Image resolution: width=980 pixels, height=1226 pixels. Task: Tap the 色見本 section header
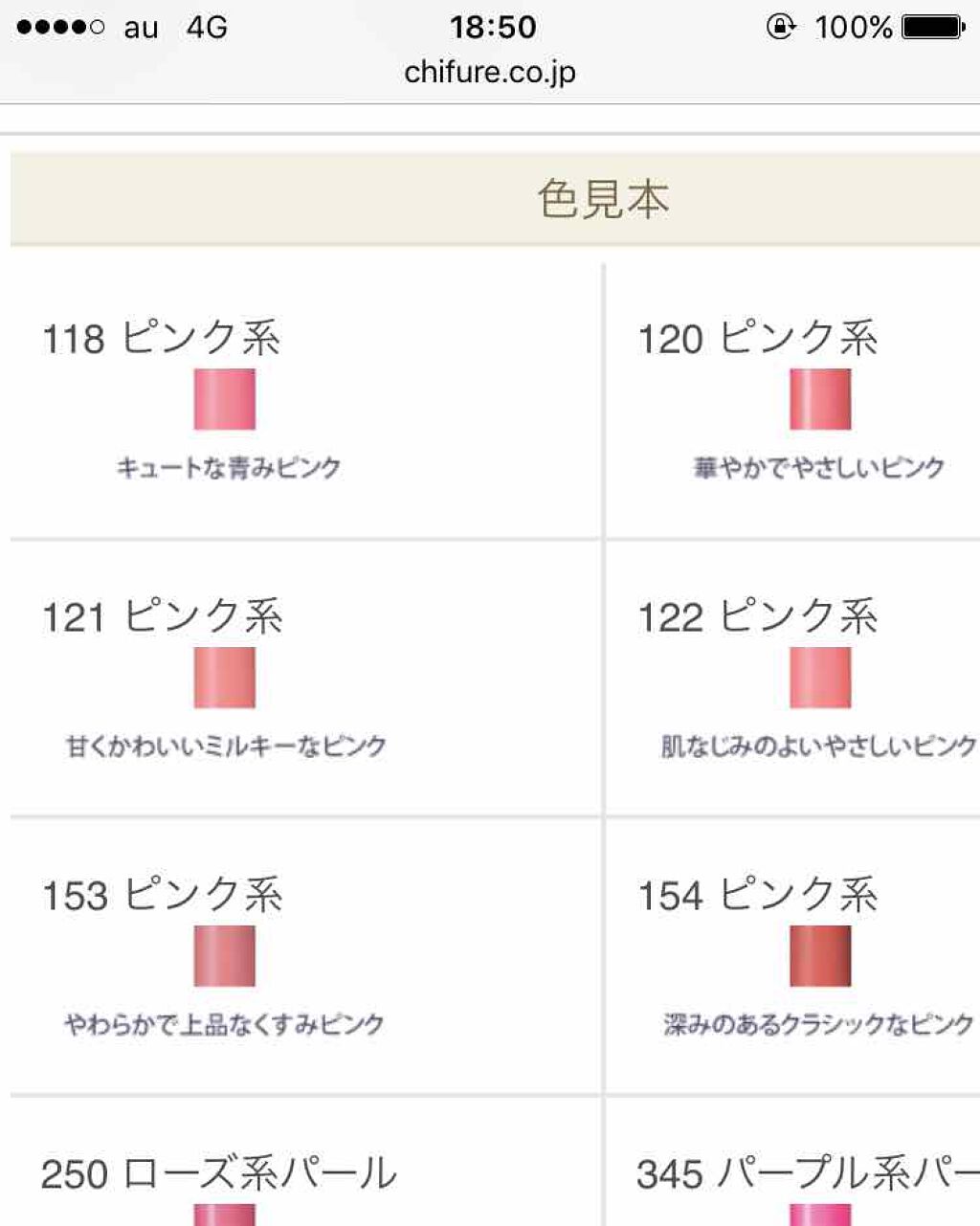603,199
